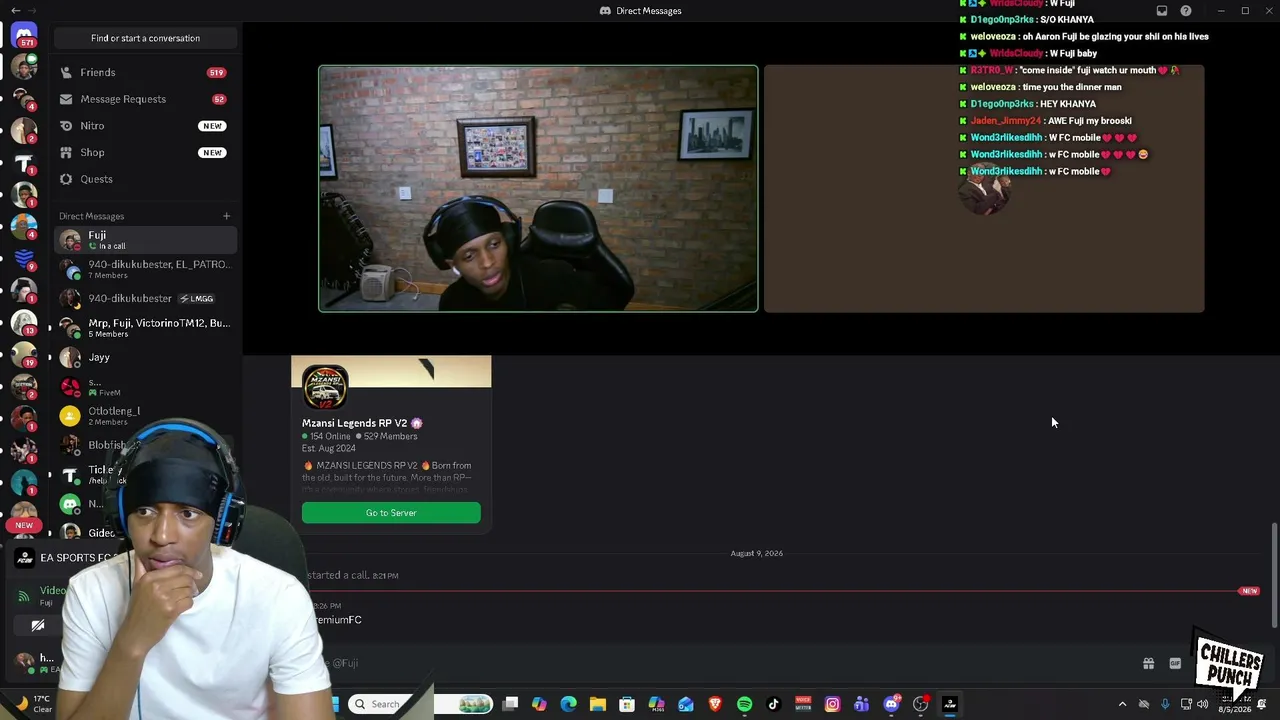The image size is (1280, 720).
Task: Click the scrollbar in chat area
Action: (1274, 575)
